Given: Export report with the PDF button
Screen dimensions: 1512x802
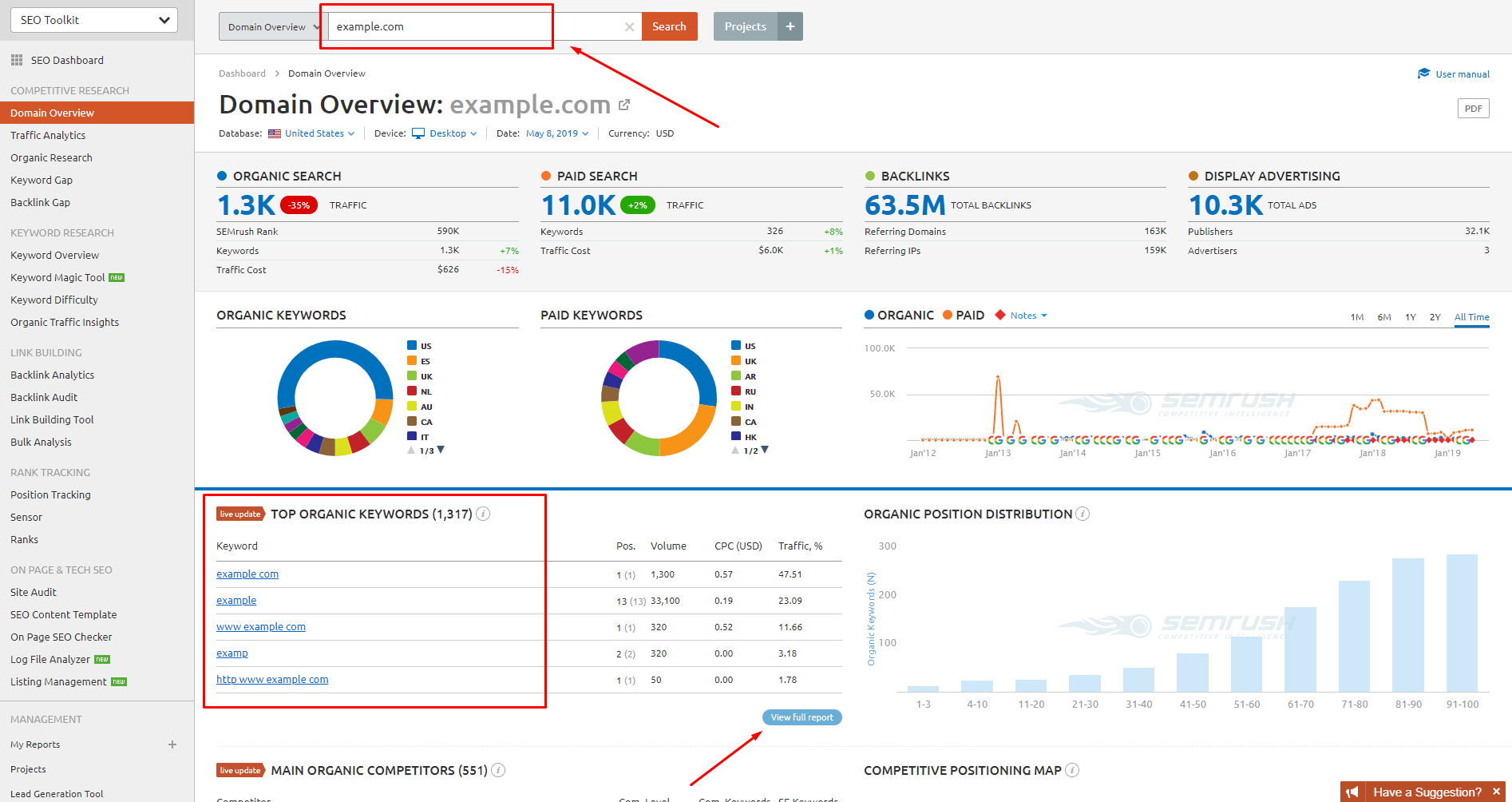Looking at the screenshot, I should click(x=1473, y=109).
